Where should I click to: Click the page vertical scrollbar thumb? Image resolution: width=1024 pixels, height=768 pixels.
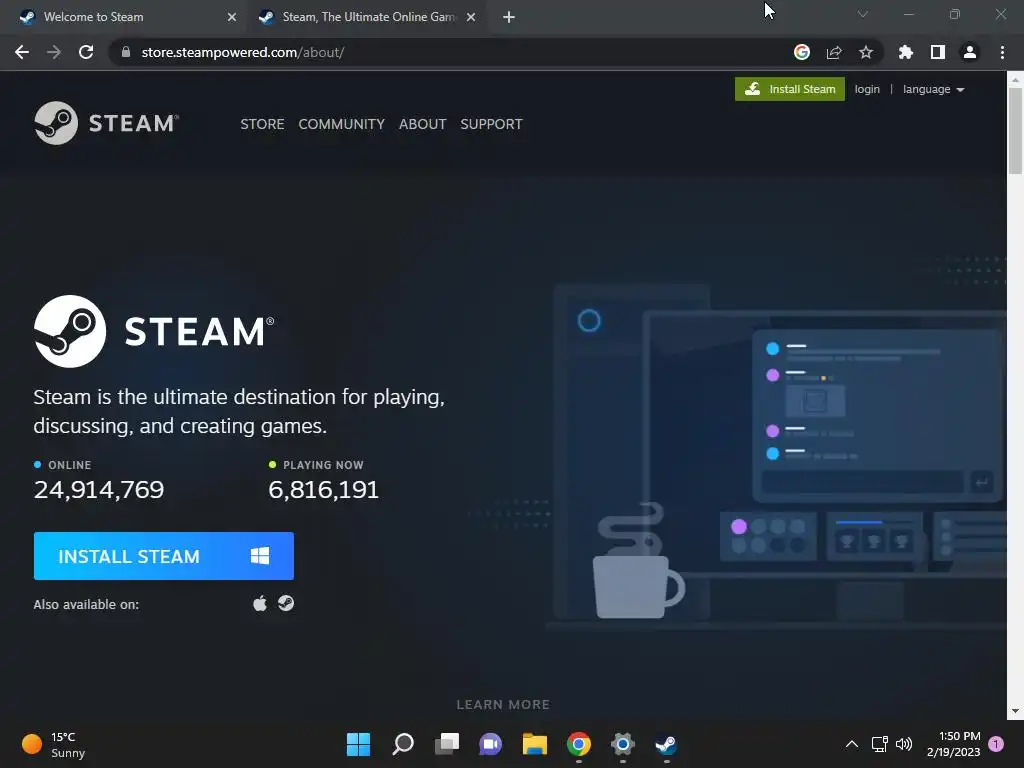[1015, 131]
